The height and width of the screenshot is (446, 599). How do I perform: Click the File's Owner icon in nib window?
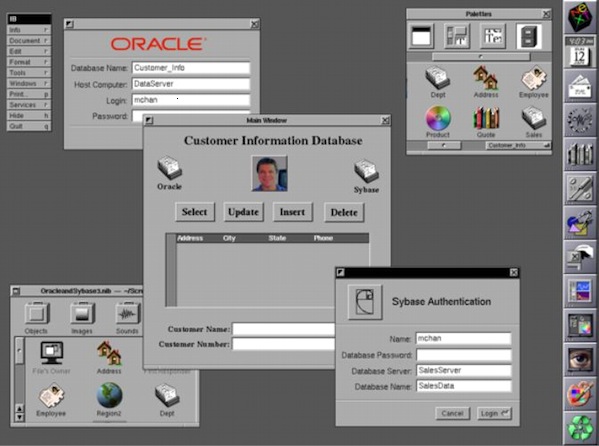click(52, 354)
